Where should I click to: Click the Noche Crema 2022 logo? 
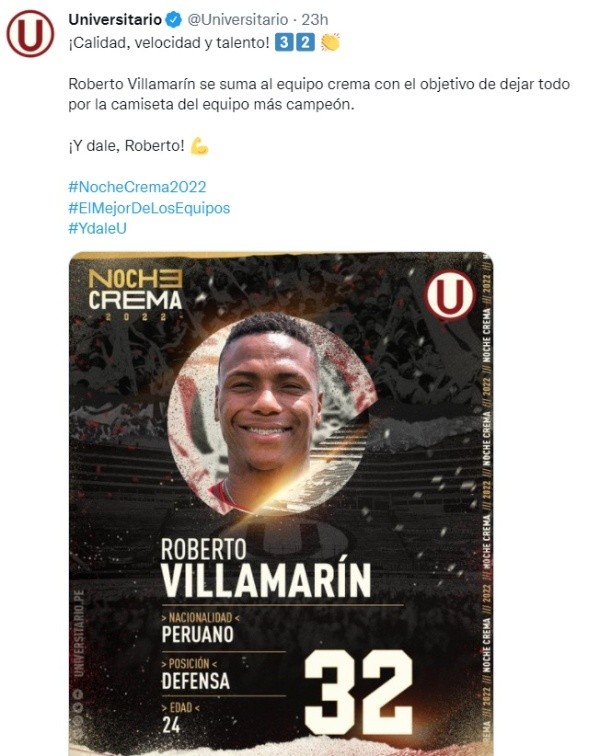tap(136, 295)
